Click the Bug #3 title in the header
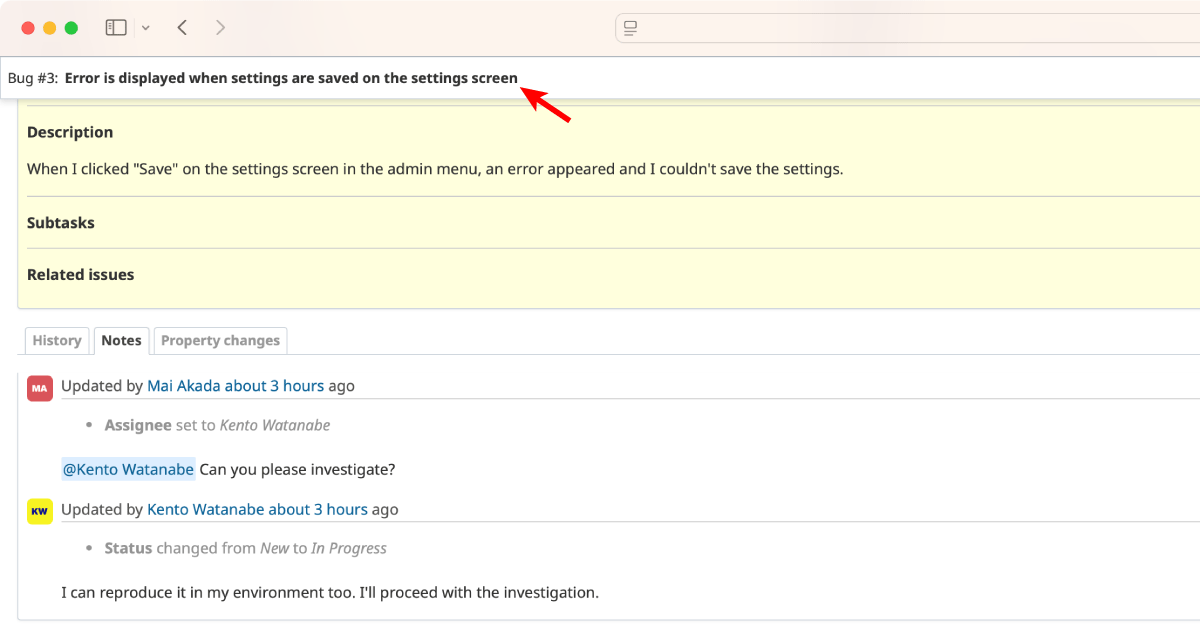This screenshot has height=630, width=1200. (291, 78)
